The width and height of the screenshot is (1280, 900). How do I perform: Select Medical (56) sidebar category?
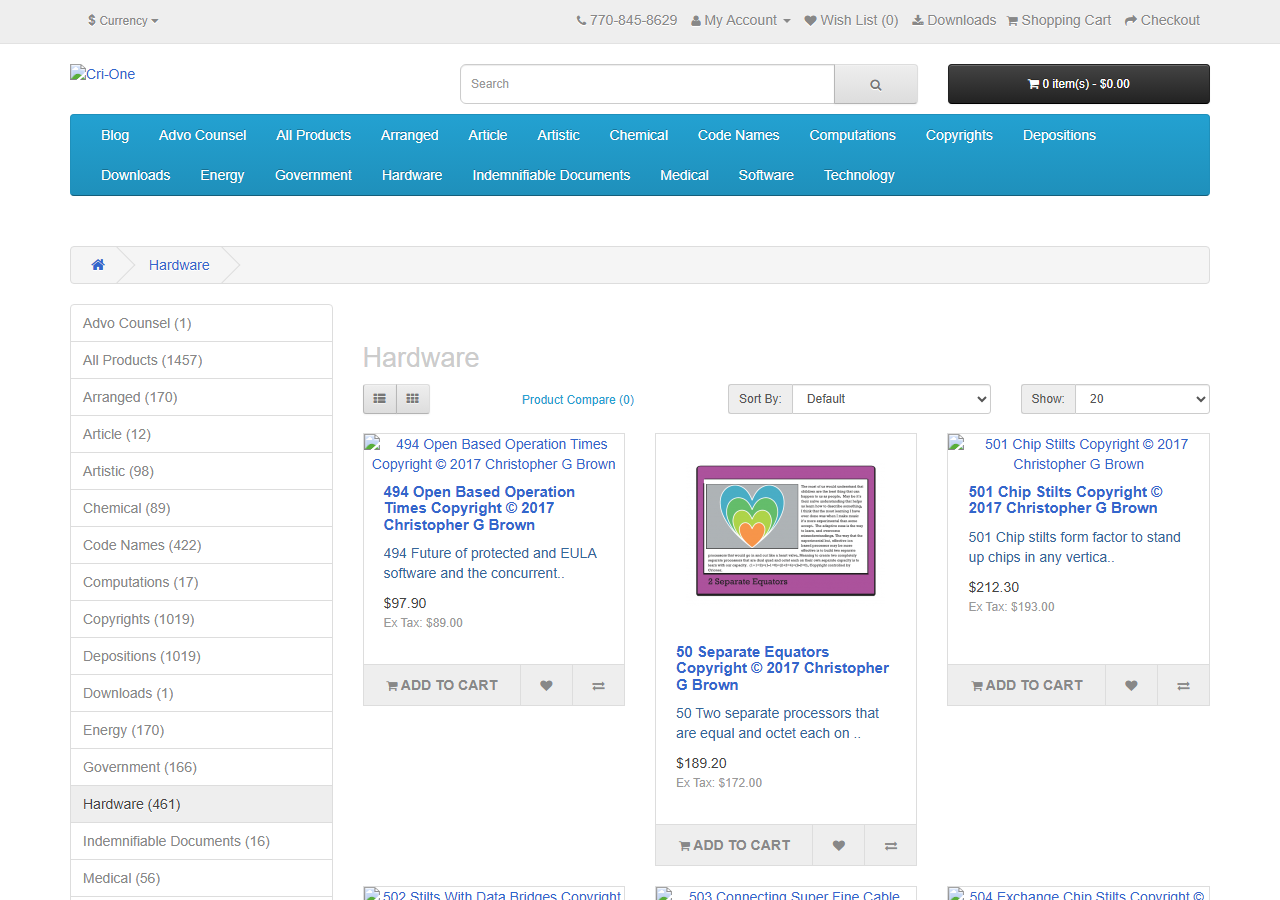201,878
